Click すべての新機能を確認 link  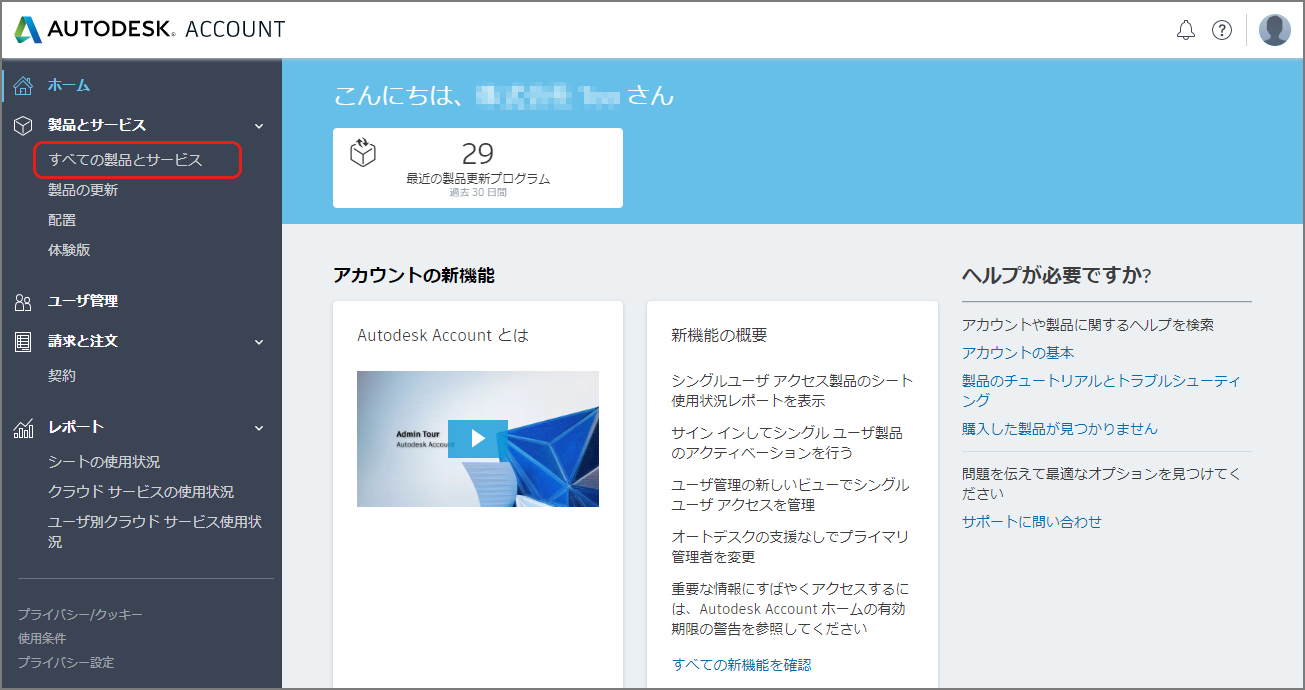pos(741,664)
